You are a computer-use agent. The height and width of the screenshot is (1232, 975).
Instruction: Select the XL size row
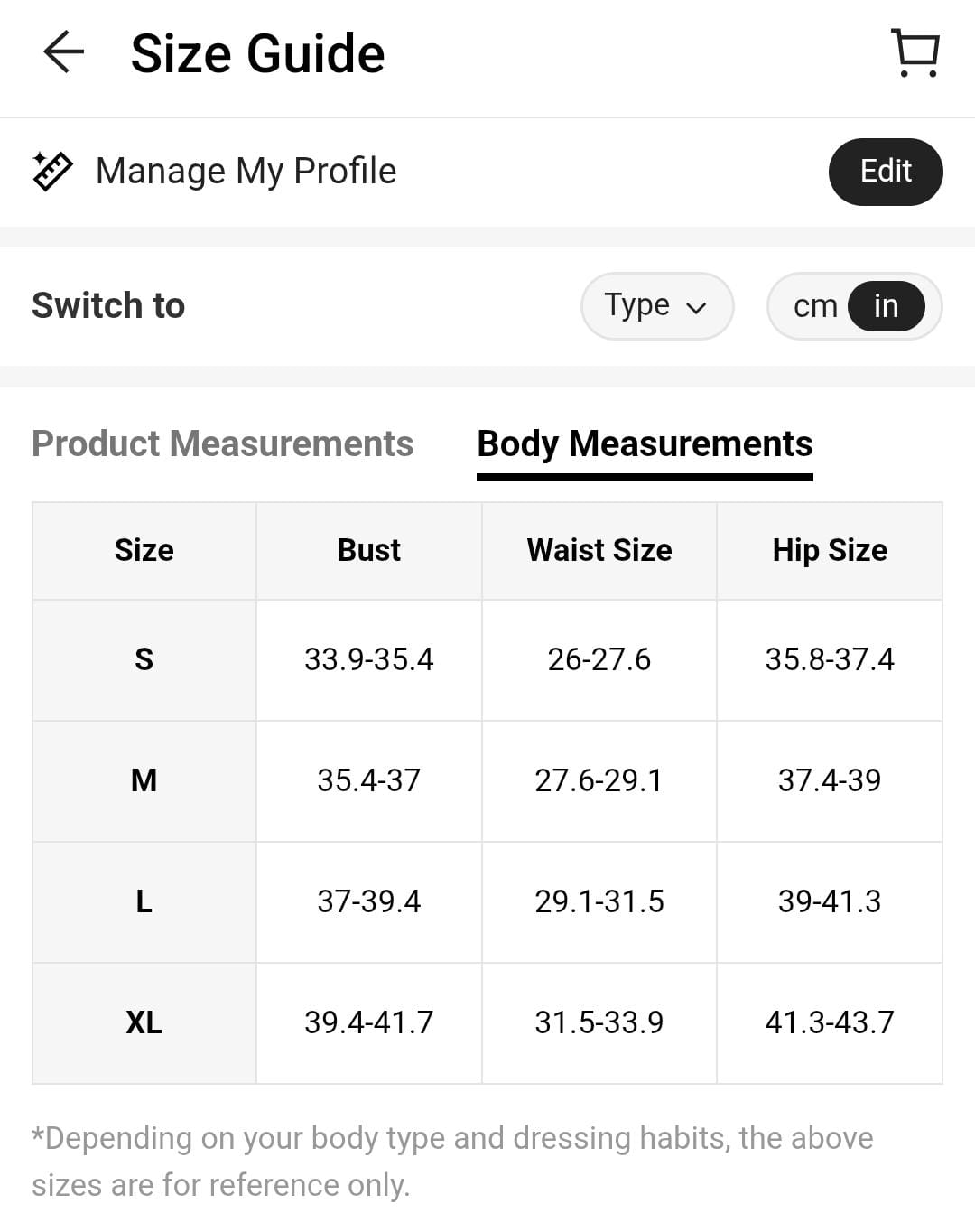pyautogui.click(x=144, y=1022)
